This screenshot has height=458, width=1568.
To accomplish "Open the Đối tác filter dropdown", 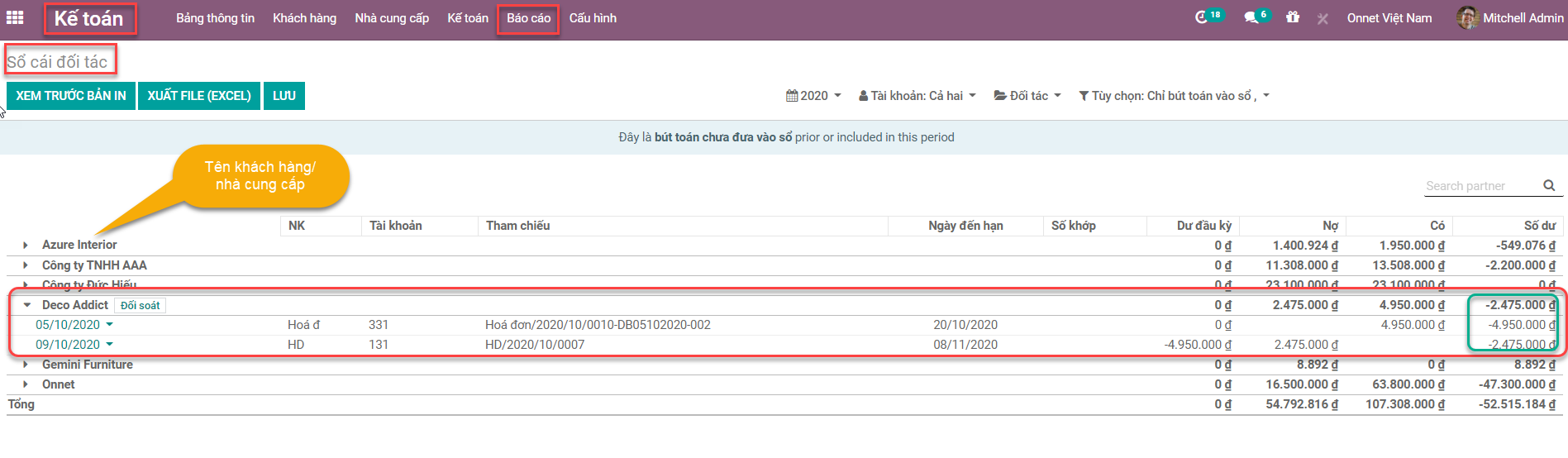I will 1027,96.
